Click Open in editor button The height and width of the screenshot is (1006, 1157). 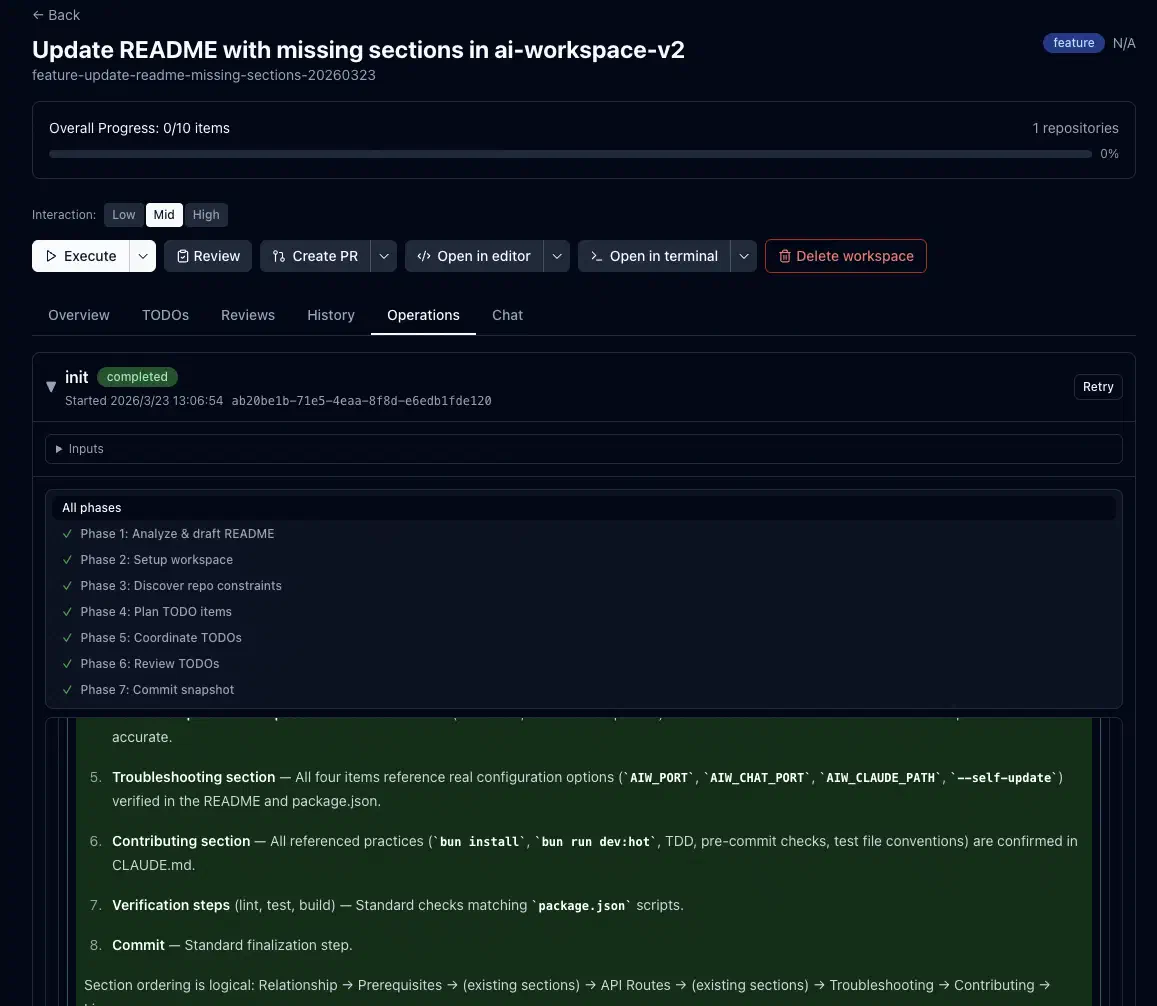click(474, 256)
